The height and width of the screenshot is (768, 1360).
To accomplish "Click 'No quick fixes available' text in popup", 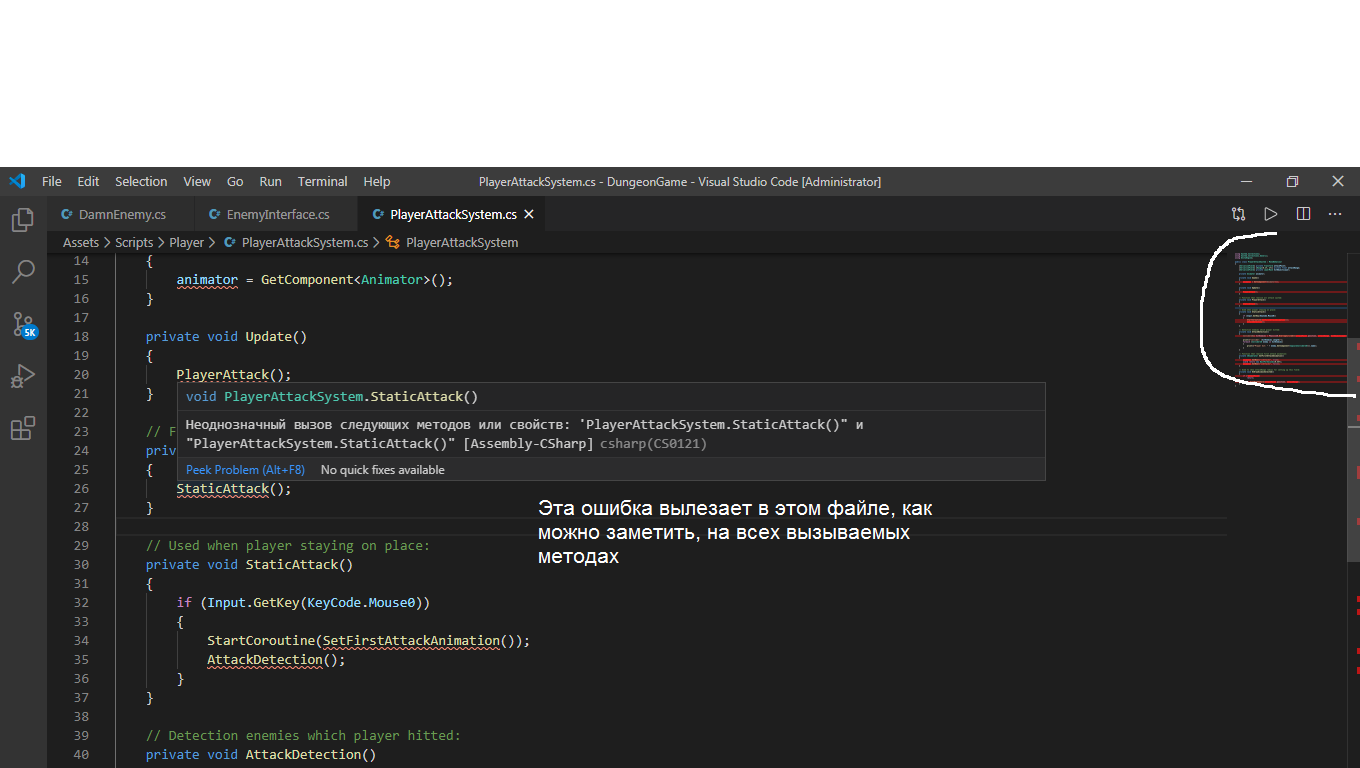I will 383,470.
